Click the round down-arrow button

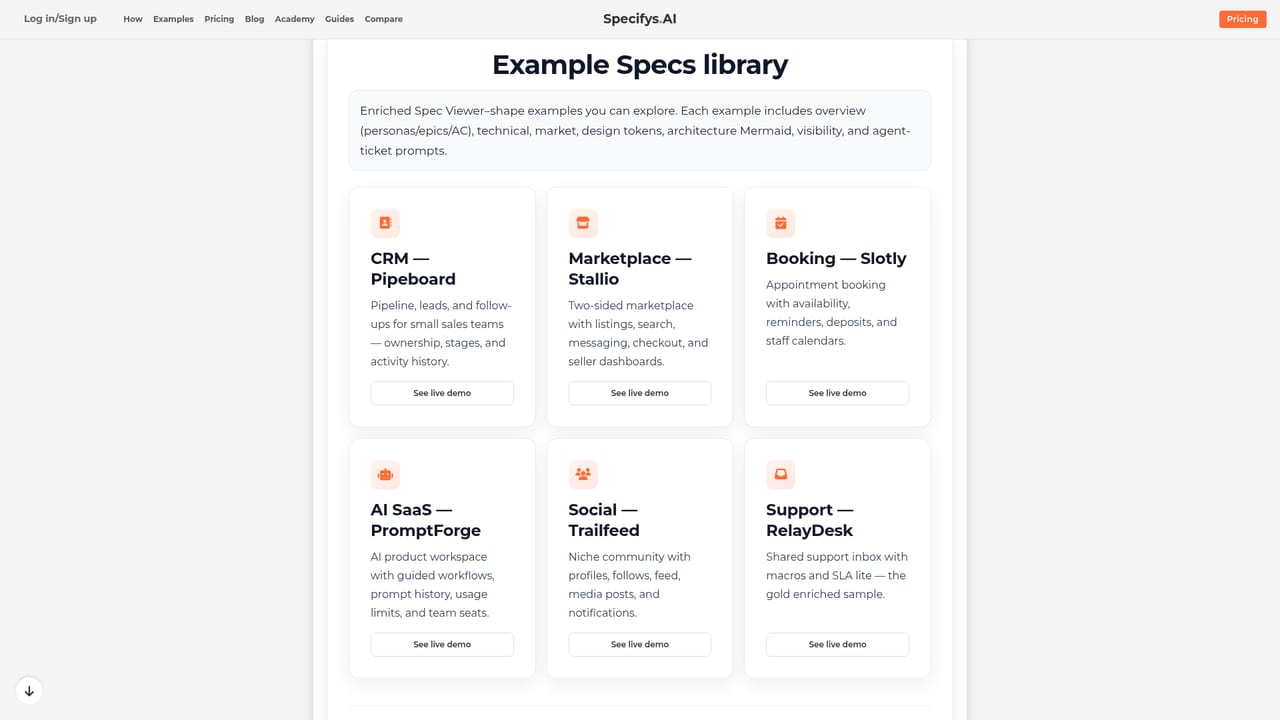click(29, 691)
